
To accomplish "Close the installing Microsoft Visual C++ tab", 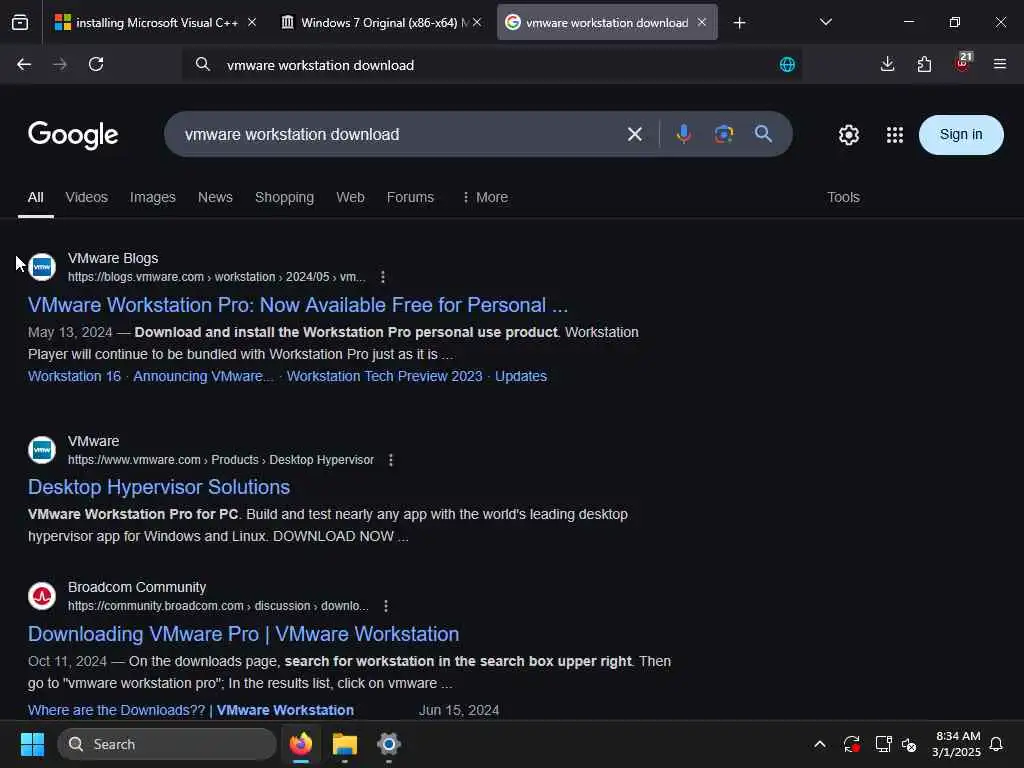I will coord(252,23).
